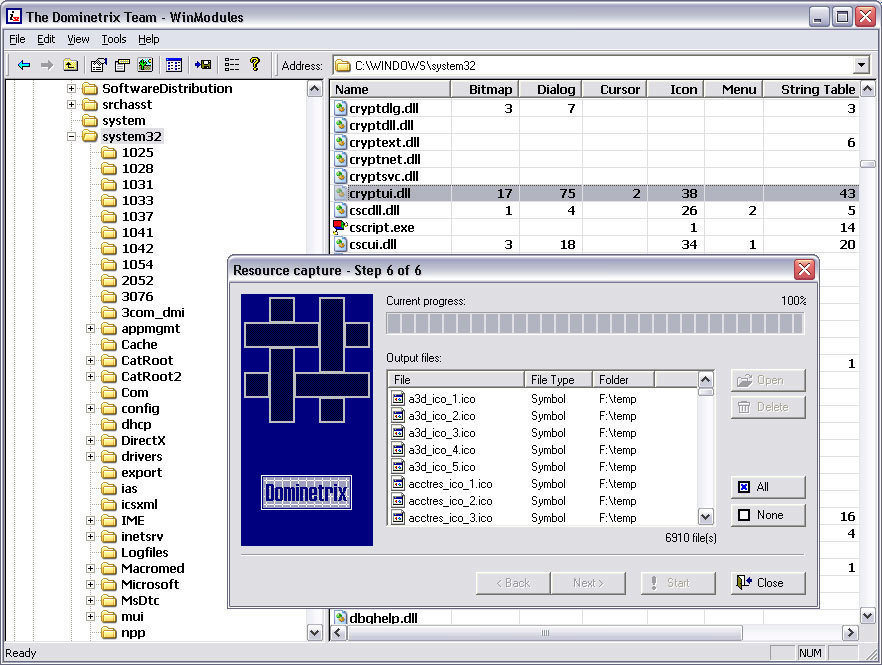This screenshot has width=882, height=665.
Task: Open the Edit menu
Action: click(x=46, y=39)
